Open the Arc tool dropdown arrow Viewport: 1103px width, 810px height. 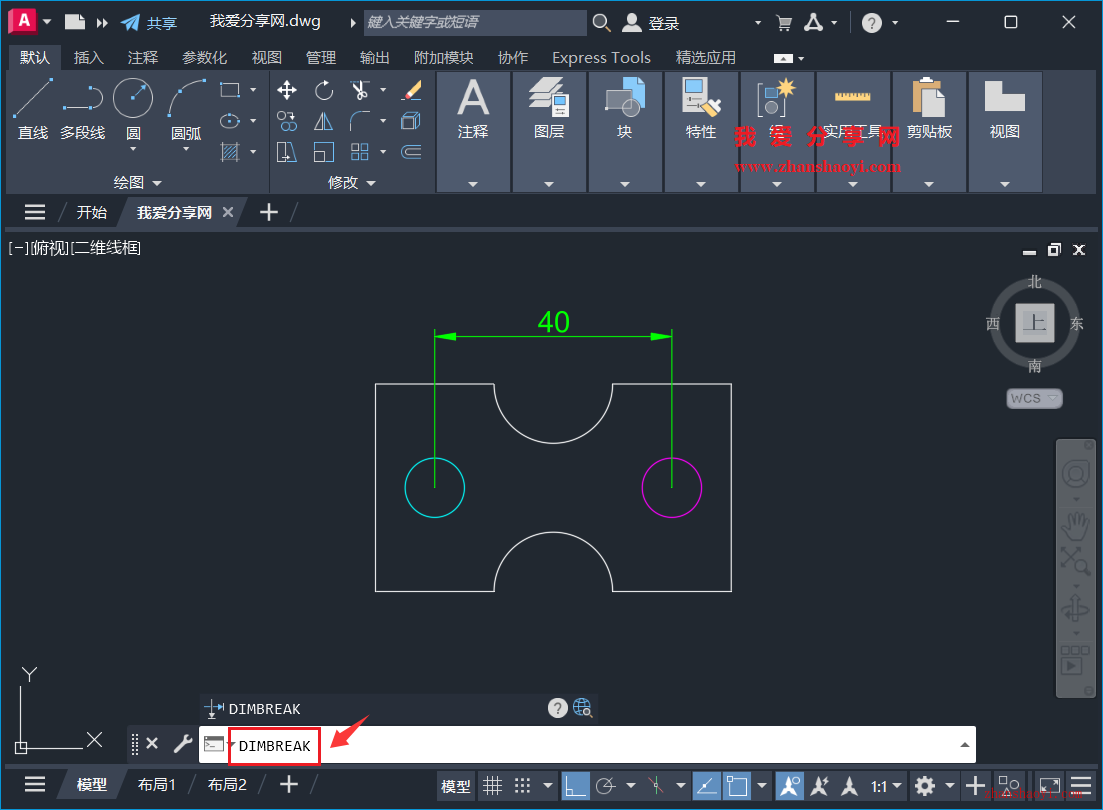point(186,149)
